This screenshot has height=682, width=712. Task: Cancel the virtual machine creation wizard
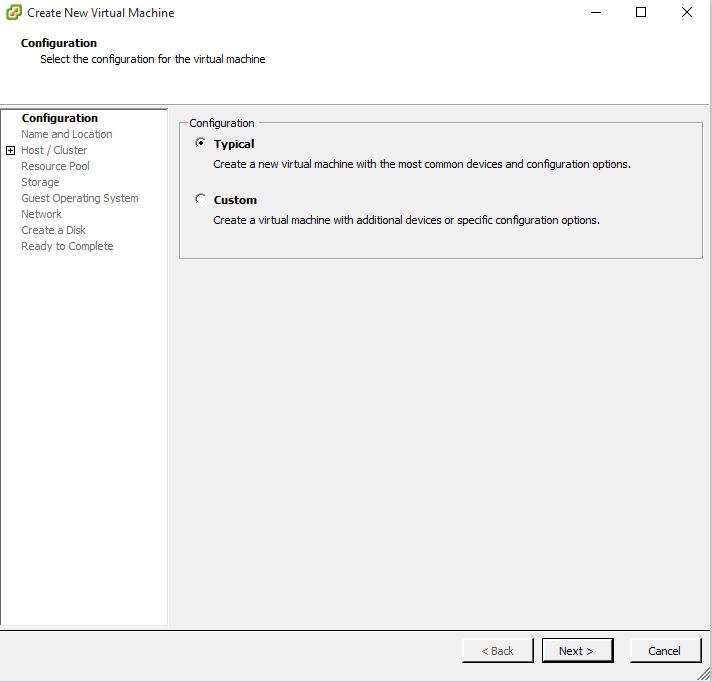(x=665, y=651)
